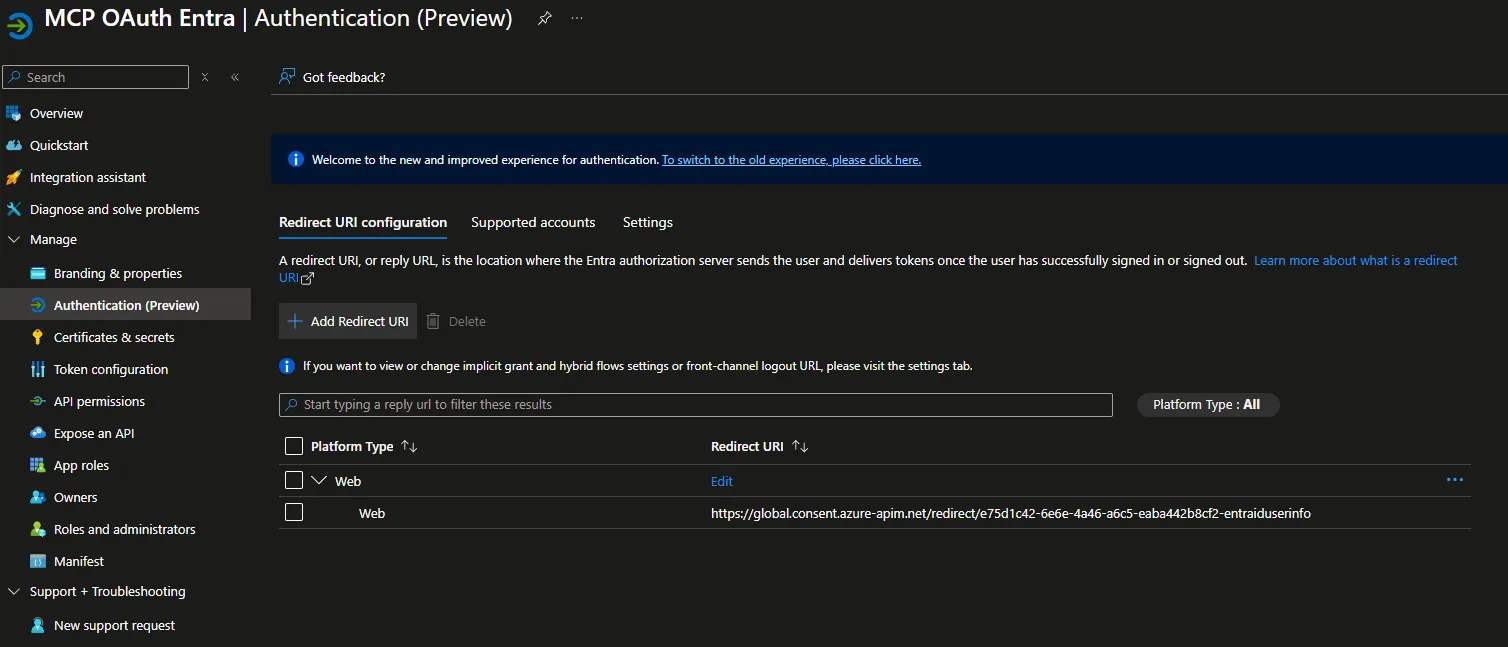The image size is (1508, 647).
Task: Tick the select-all checkbox in the table header
Action: pyautogui.click(x=294, y=446)
